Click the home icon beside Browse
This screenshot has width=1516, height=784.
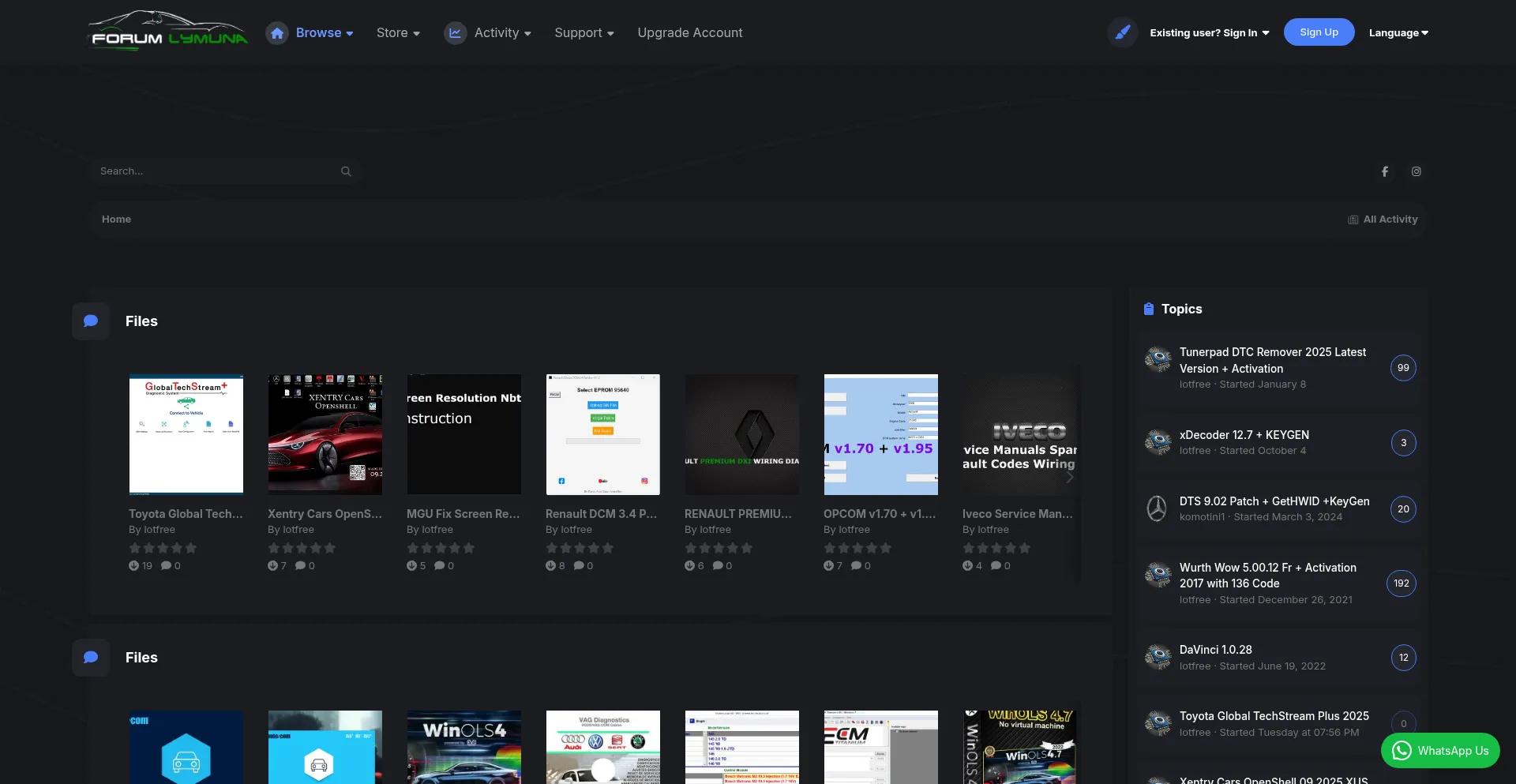tap(276, 33)
